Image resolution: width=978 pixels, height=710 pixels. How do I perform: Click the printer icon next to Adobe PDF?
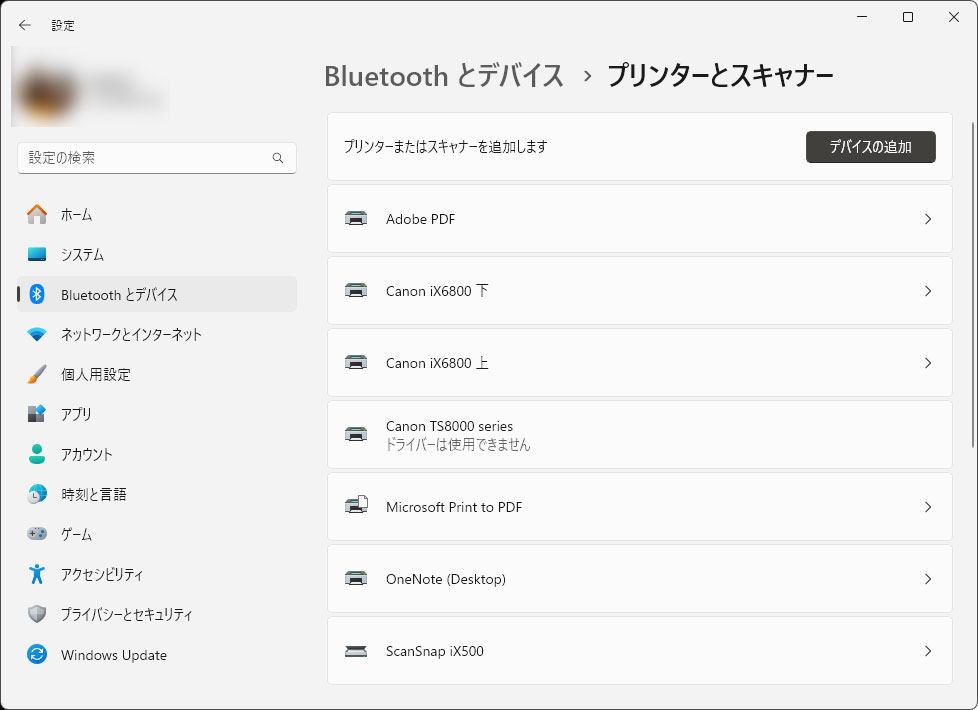click(x=357, y=219)
